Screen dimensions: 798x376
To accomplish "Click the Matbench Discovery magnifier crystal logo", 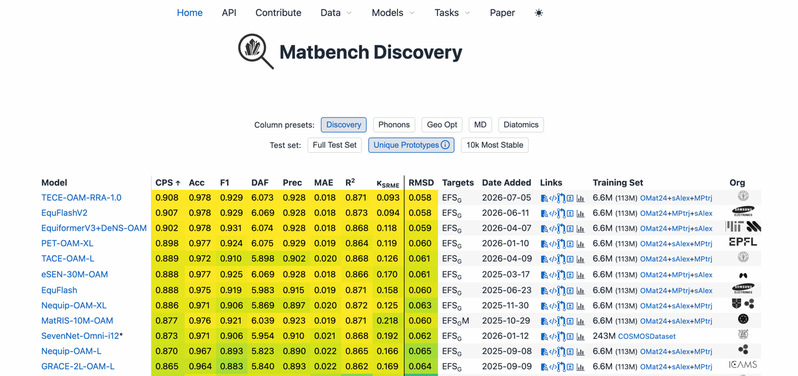I will (255, 51).
